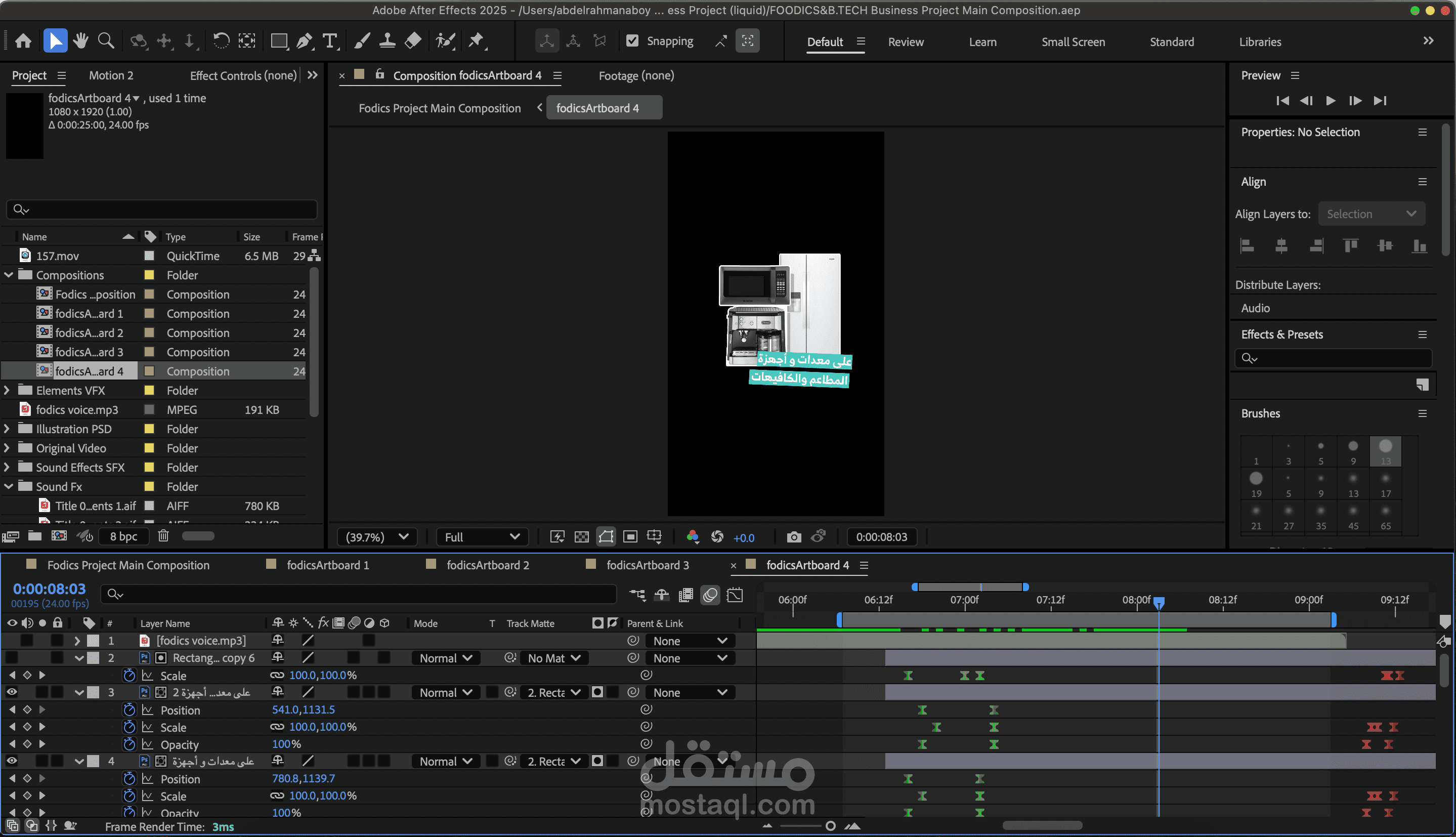Select the Horizontal Type tool
The image size is (1456, 837).
click(330, 41)
